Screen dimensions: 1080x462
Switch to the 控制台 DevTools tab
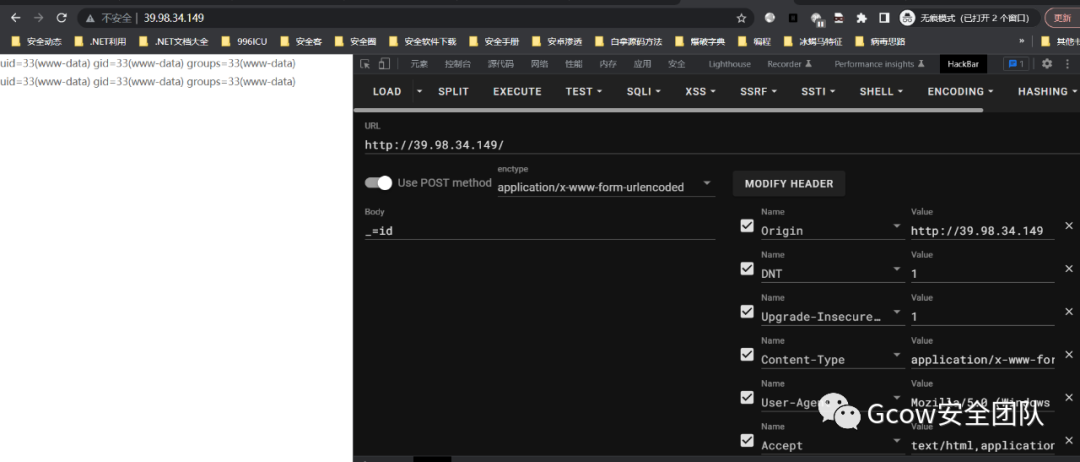coord(457,64)
